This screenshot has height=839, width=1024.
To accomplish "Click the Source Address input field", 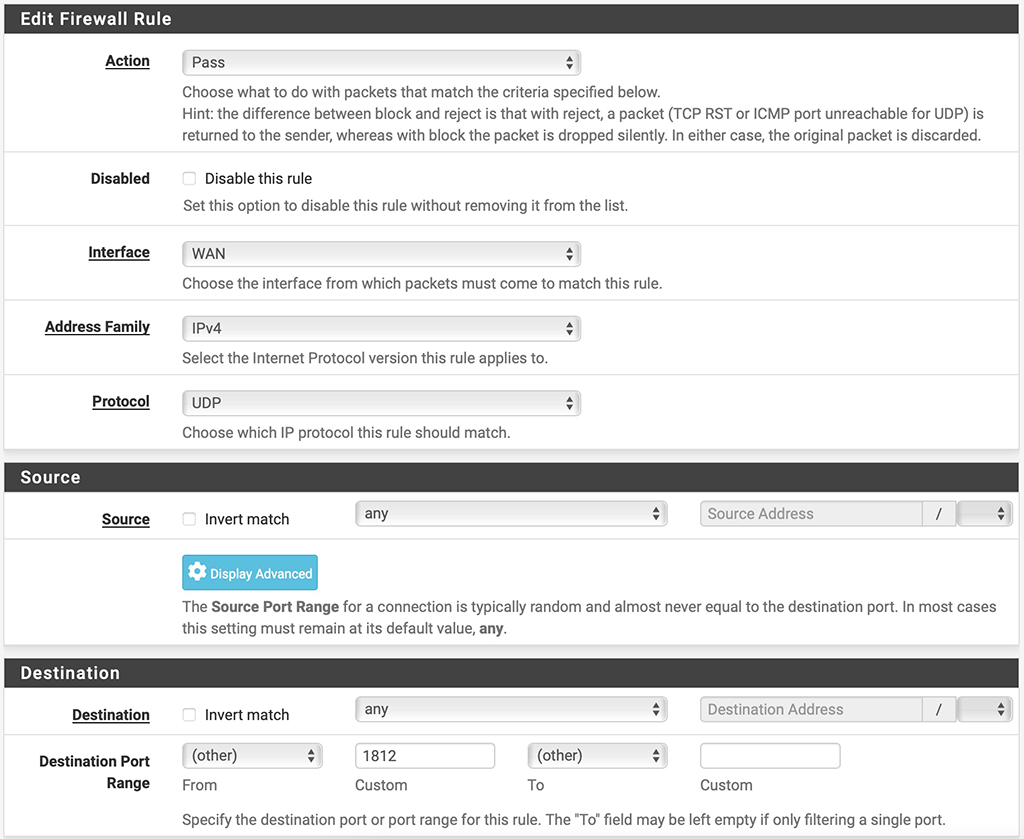I will [810, 513].
